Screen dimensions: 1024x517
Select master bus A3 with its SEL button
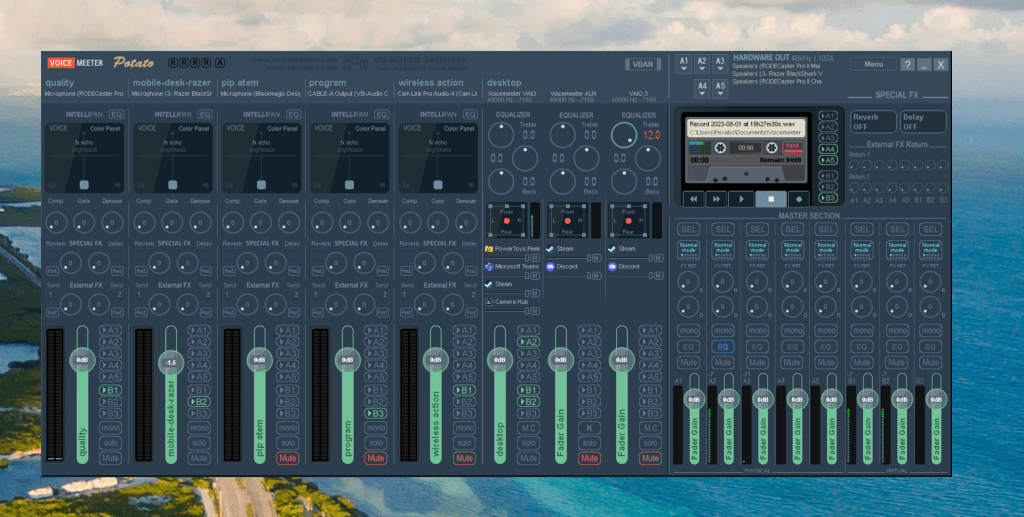(758, 229)
